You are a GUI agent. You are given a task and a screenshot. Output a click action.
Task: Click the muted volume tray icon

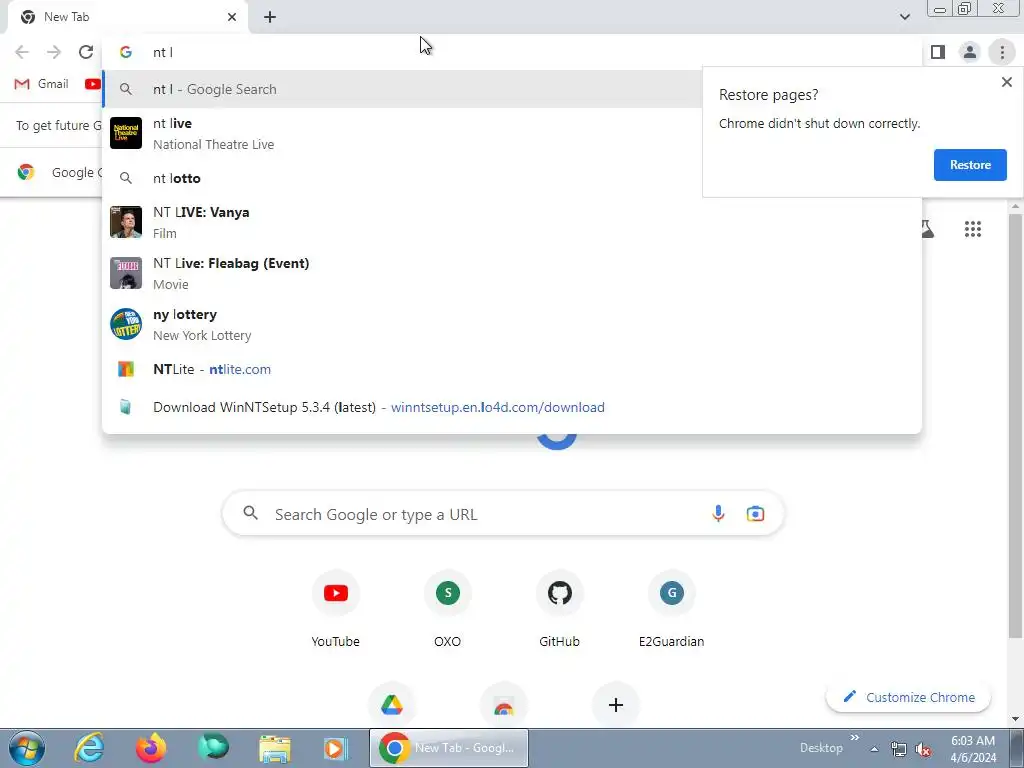923,750
